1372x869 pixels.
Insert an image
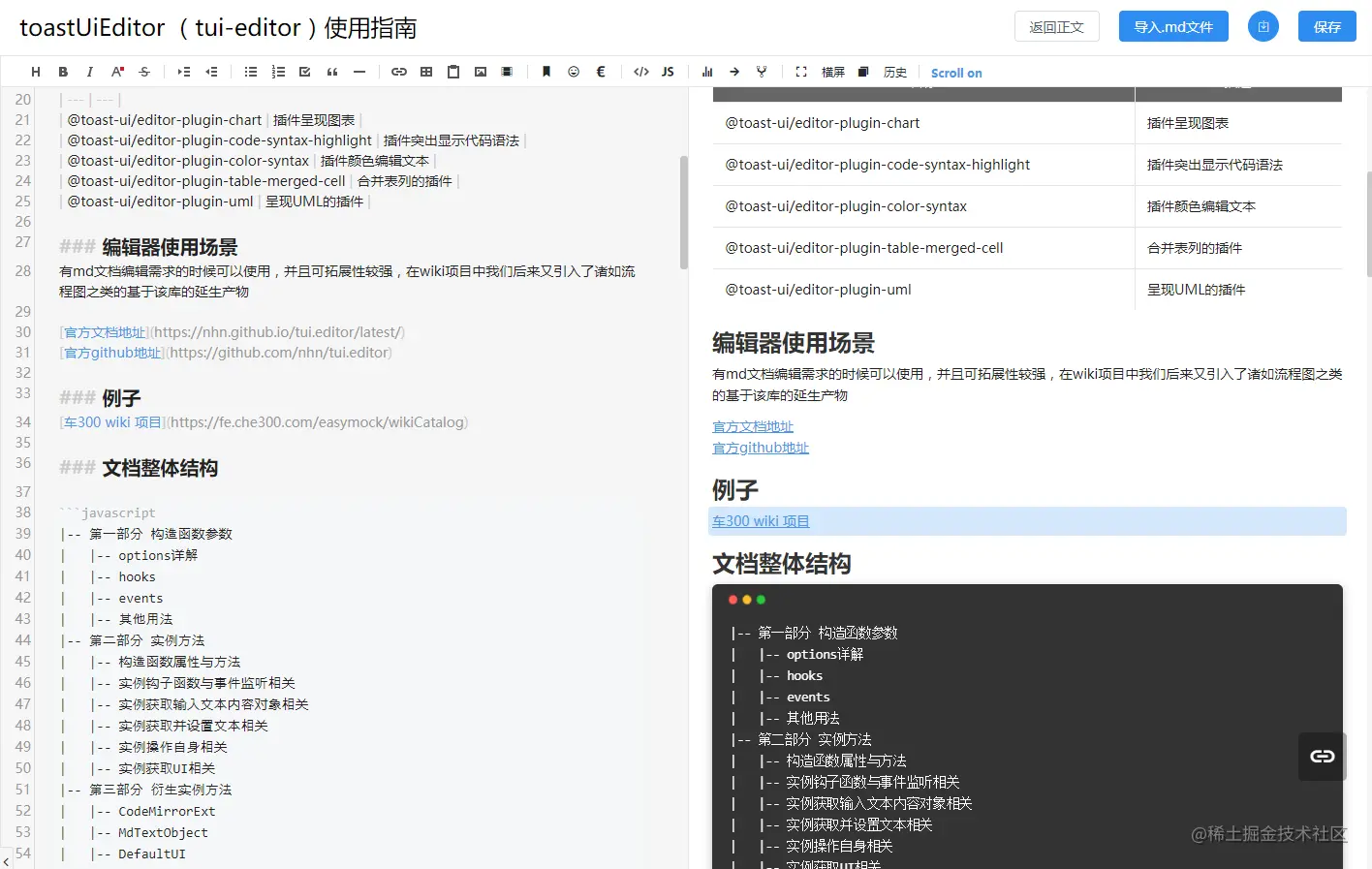click(x=480, y=71)
